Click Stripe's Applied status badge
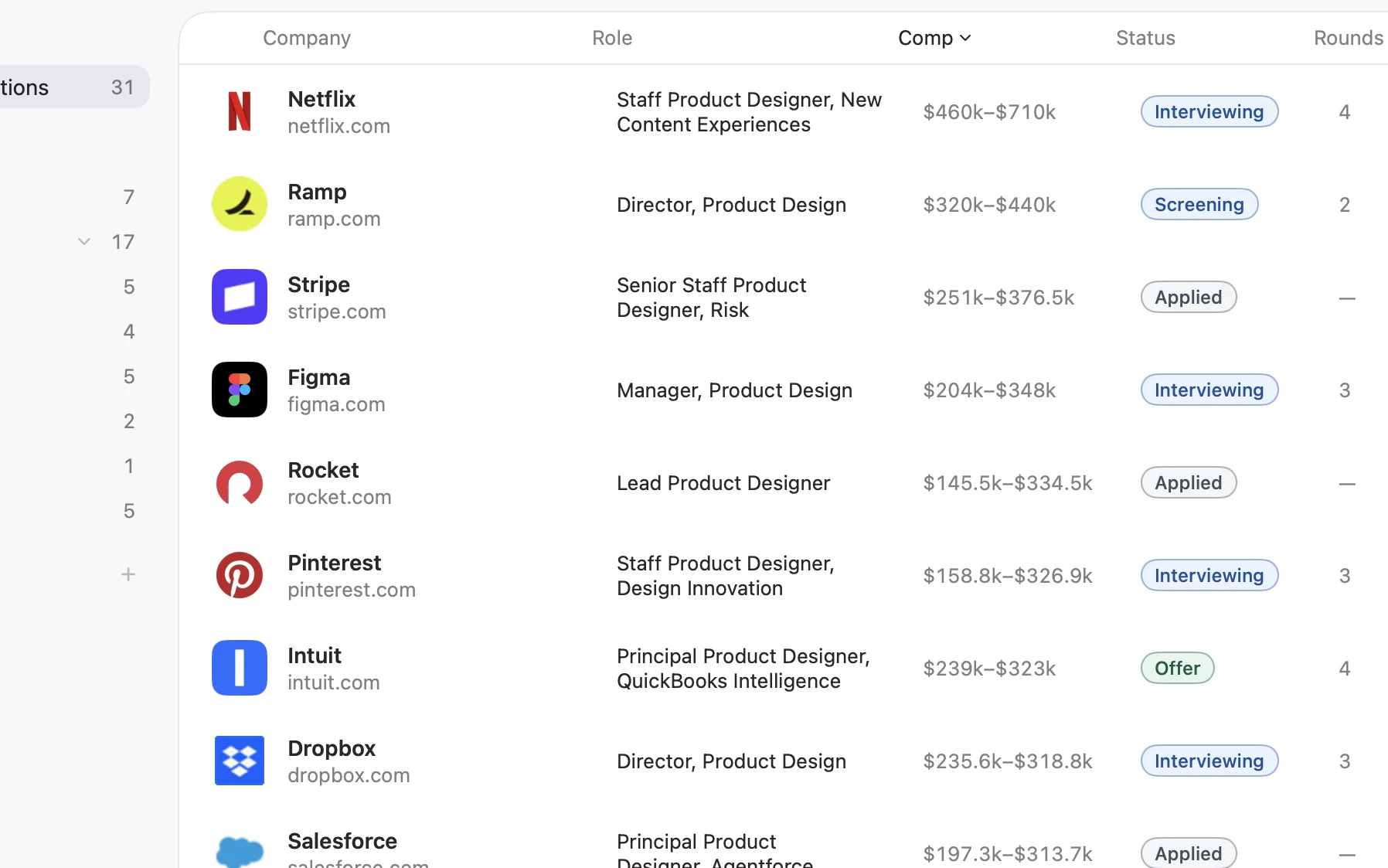This screenshot has width=1388, height=868. pyautogui.click(x=1189, y=297)
